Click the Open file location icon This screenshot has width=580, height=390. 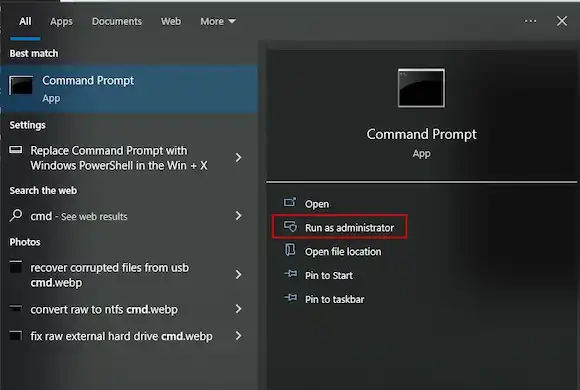(x=290, y=250)
